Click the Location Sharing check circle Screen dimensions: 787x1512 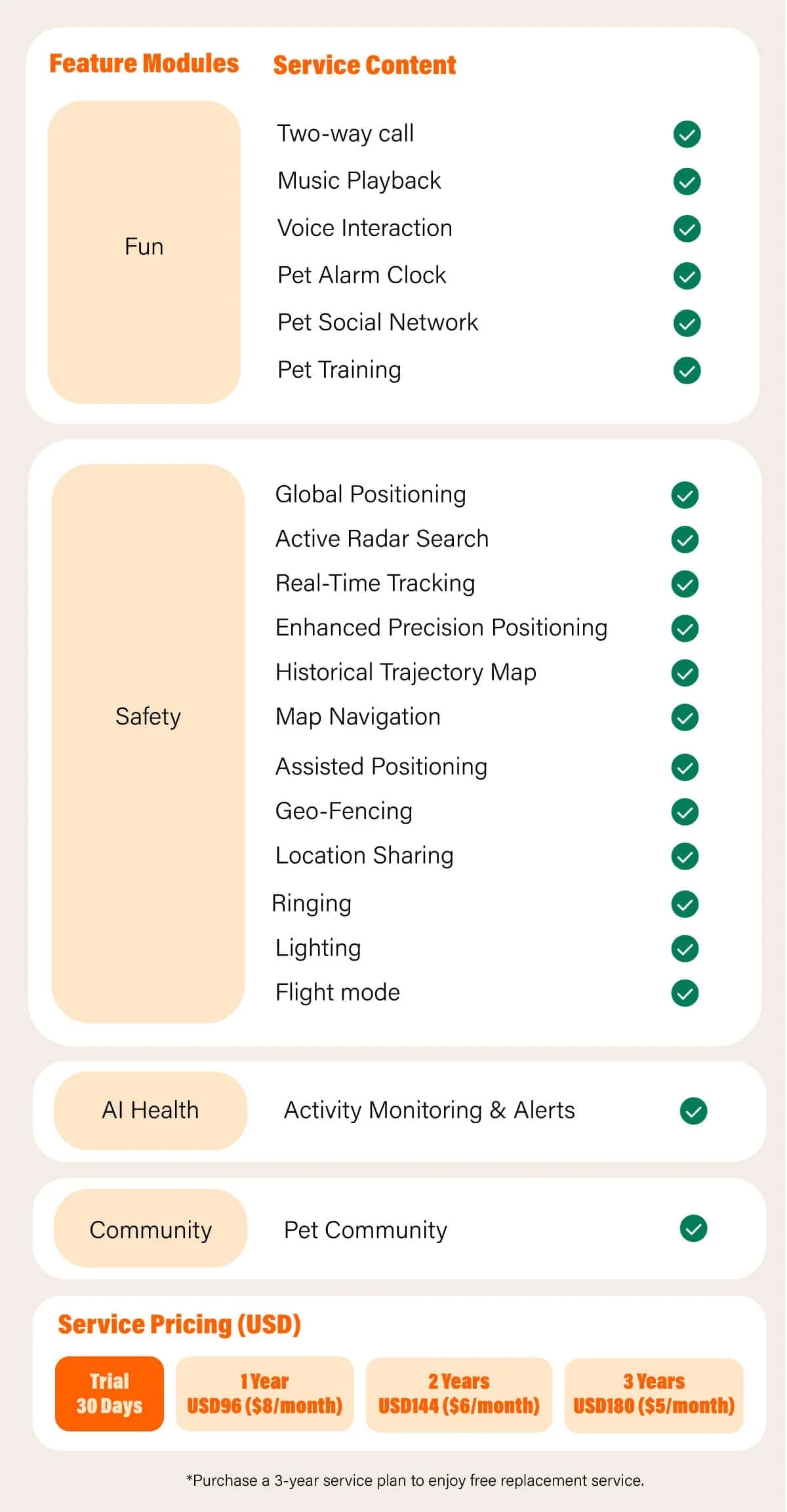point(685,856)
